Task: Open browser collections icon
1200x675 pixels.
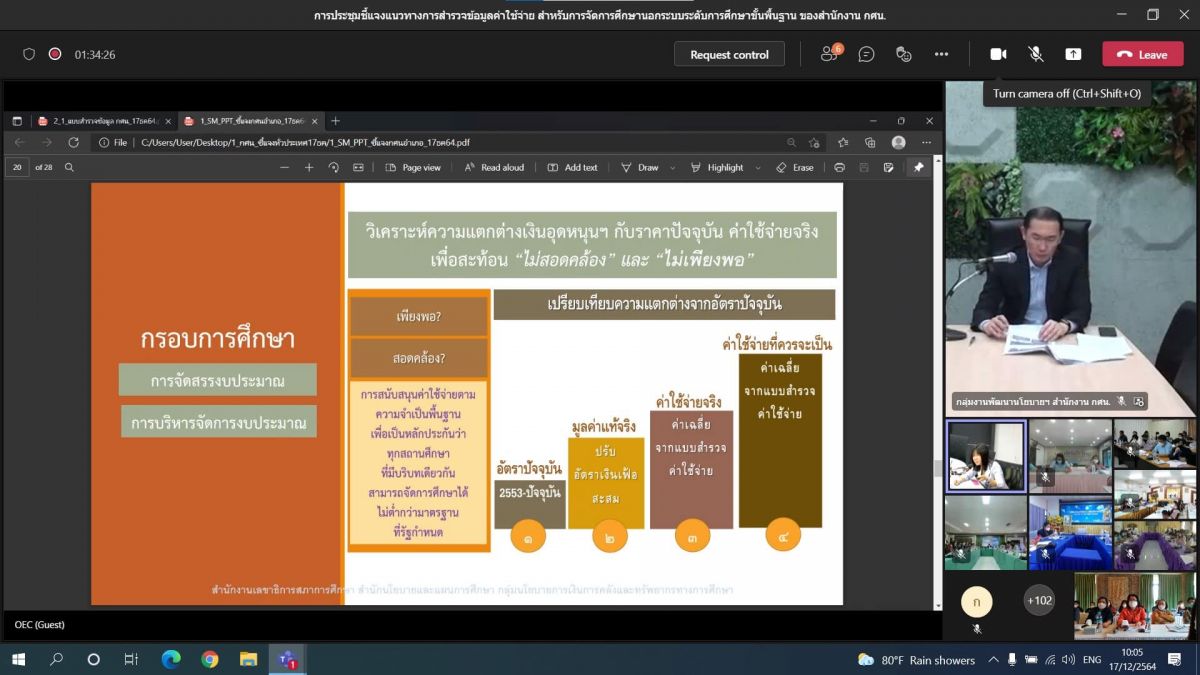Action: pos(870,142)
